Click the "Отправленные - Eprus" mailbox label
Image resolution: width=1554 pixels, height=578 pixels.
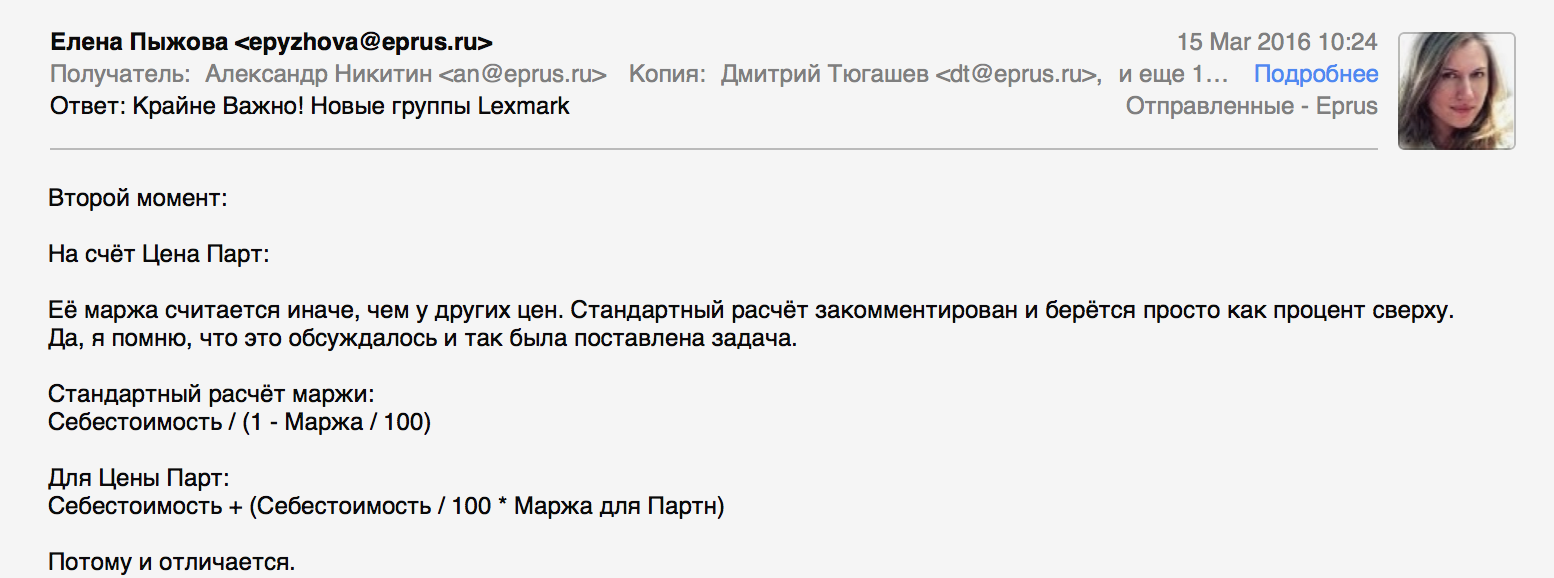[1251, 106]
